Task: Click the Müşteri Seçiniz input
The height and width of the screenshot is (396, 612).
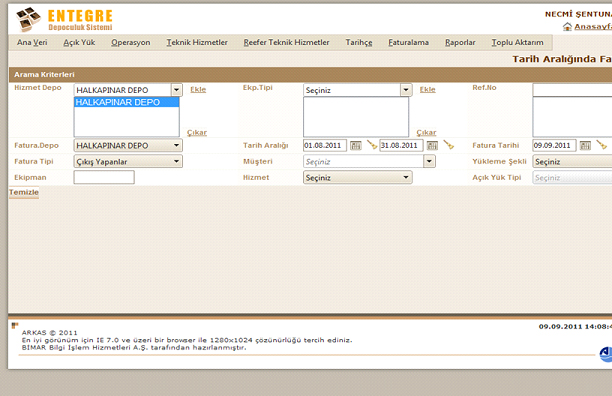Action: tap(364, 162)
